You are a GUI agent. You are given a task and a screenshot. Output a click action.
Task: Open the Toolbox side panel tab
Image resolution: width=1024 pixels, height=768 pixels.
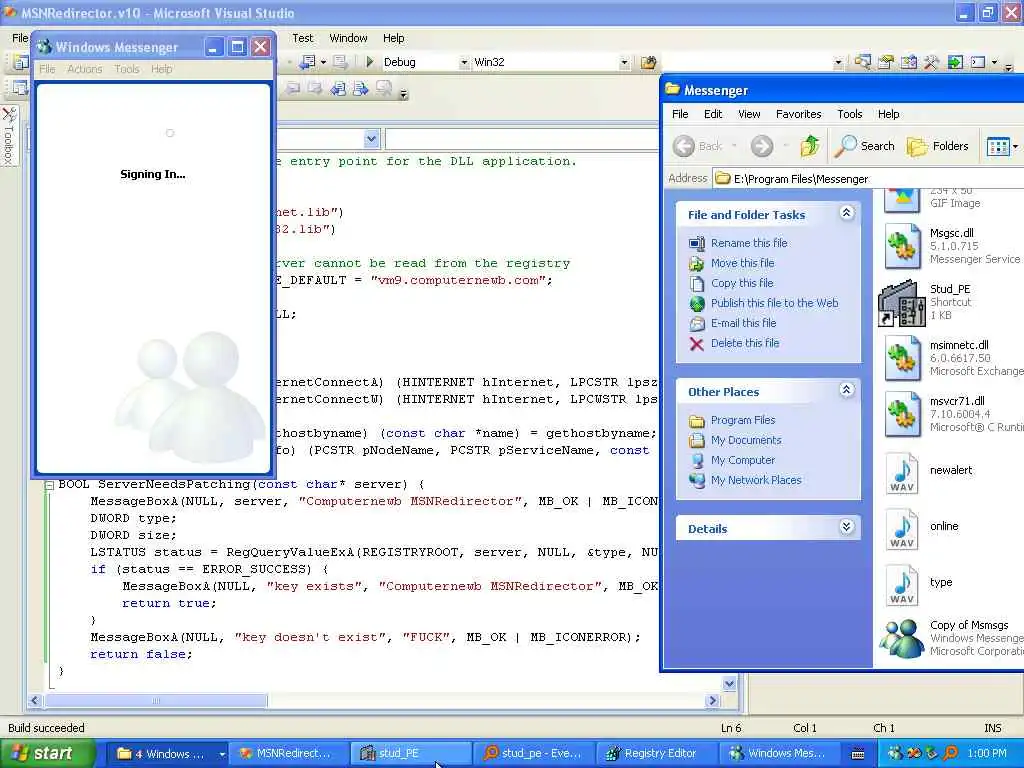tap(9, 136)
